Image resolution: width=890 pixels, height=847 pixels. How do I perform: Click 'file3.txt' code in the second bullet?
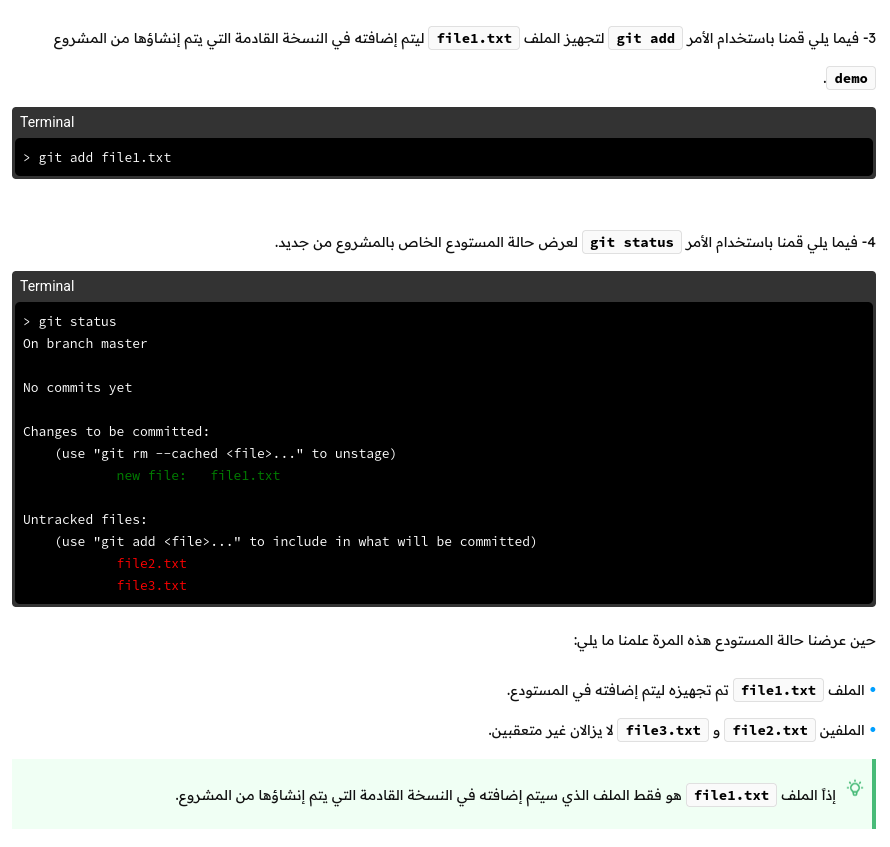(663, 730)
